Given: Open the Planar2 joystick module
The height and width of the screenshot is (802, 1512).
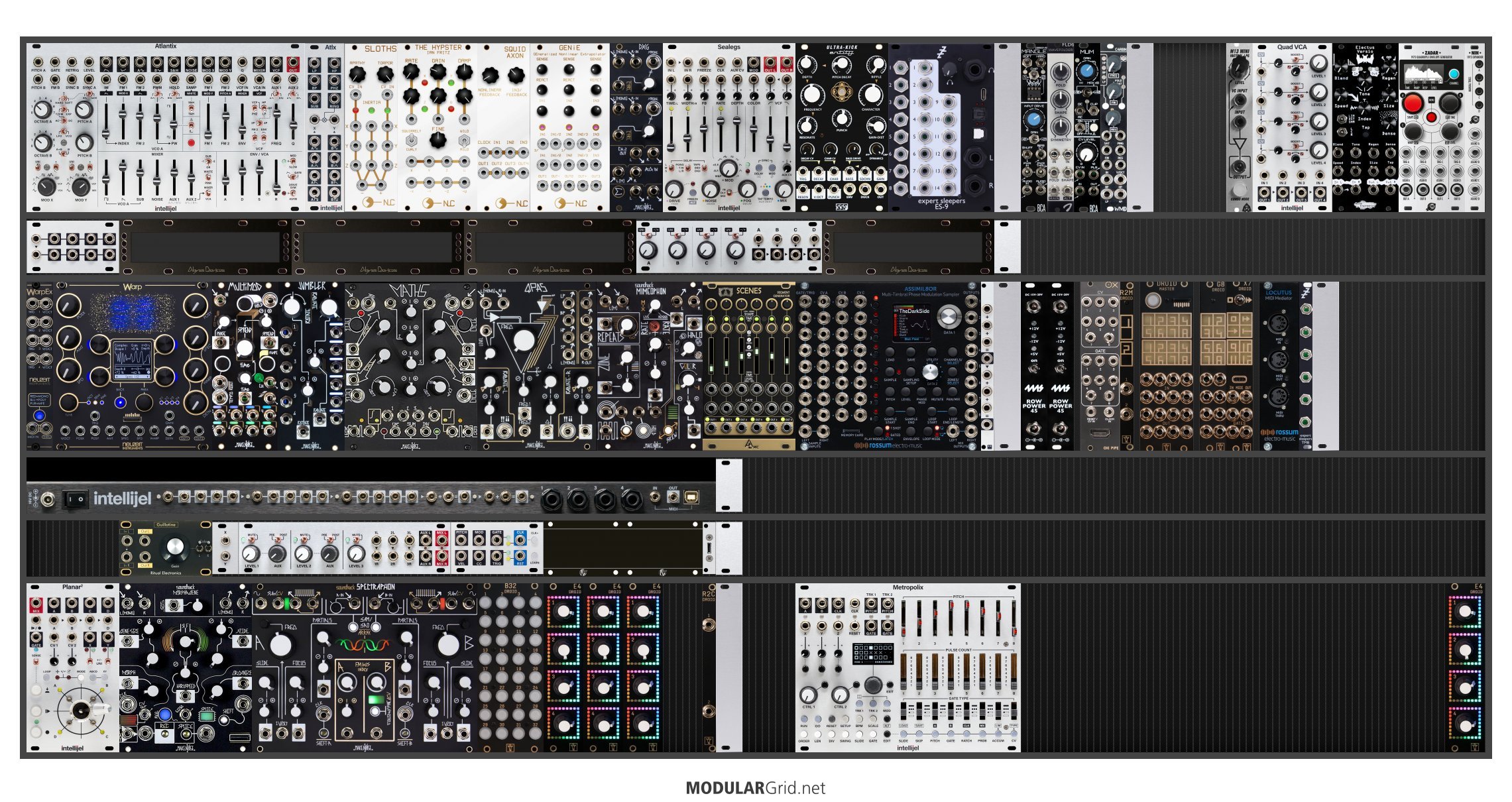Looking at the screenshot, I should tap(73, 667).
